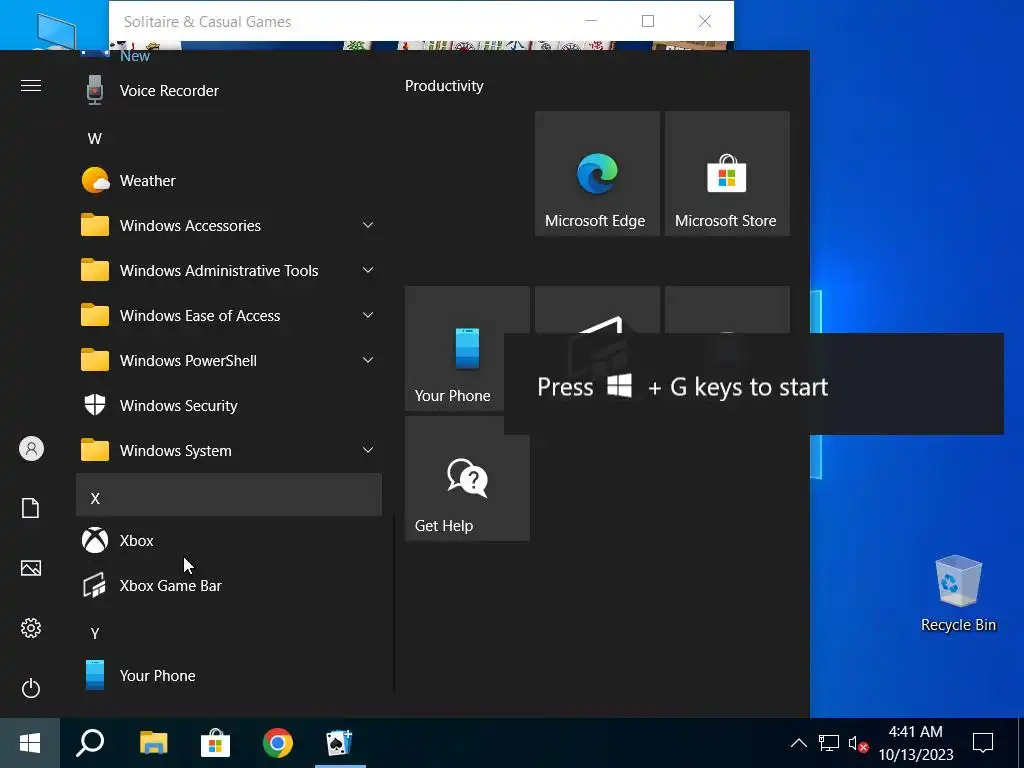Close the Solitaire & Casual Games window
Image resolution: width=1024 pixels, height=768 pixels.
click(705, 21)
